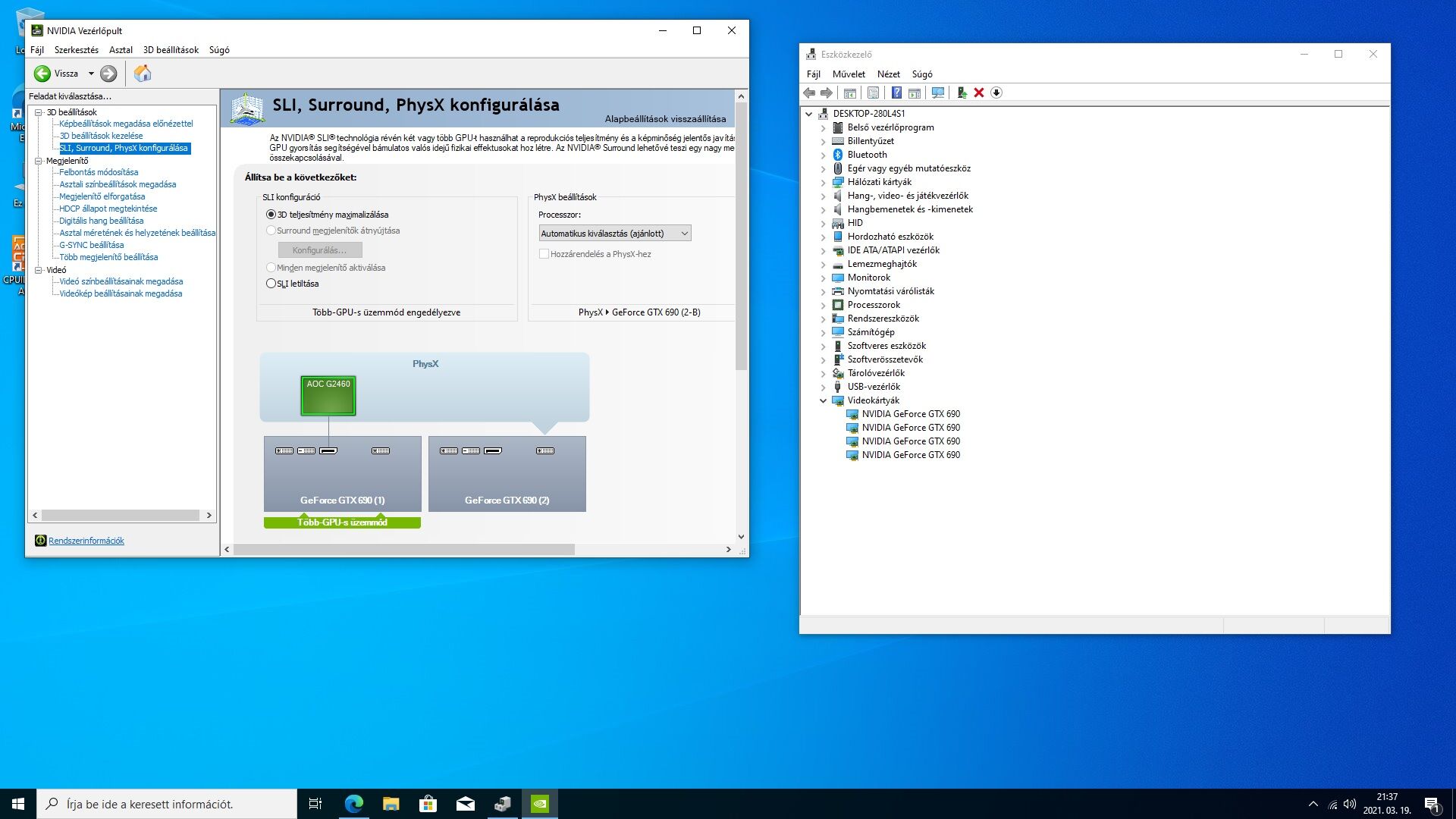The height and width of the screenshot is (819, 1456).
Task: Click the NVIDIA taskbar icon
Action: pyautogui.click(x=539, y=804)
